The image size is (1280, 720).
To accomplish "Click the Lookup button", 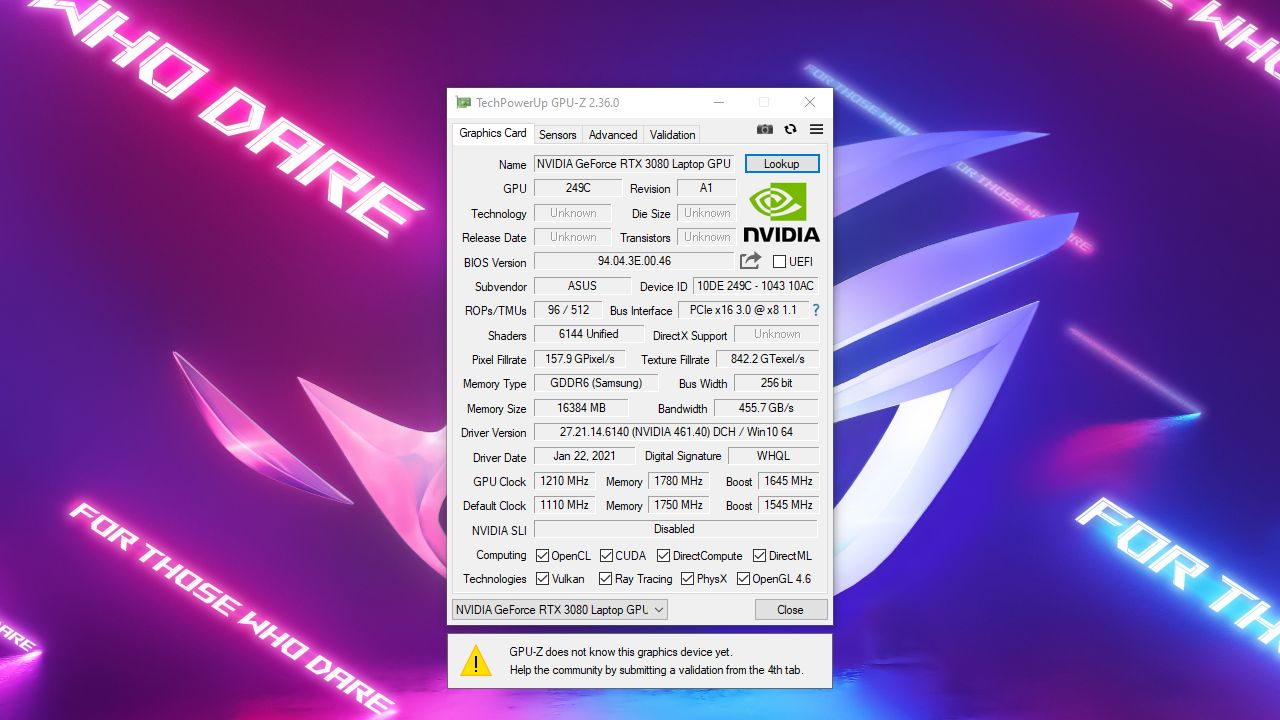I will click(x=782, y=163).
